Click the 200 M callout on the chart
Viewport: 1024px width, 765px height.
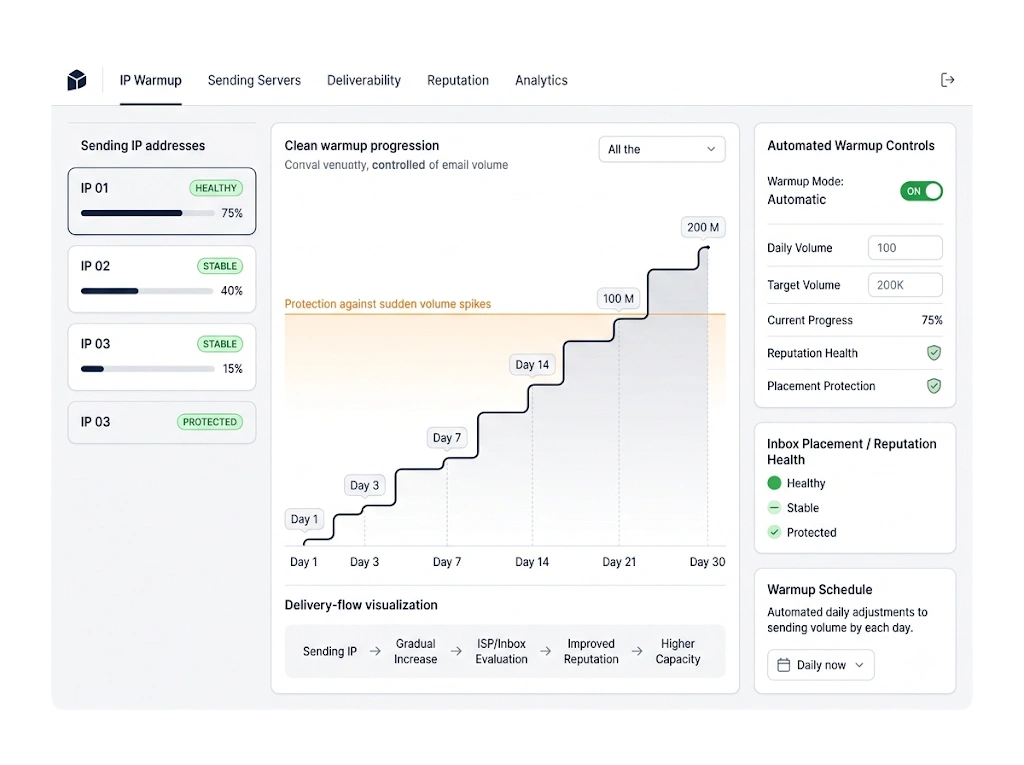[x=703, y=227]
